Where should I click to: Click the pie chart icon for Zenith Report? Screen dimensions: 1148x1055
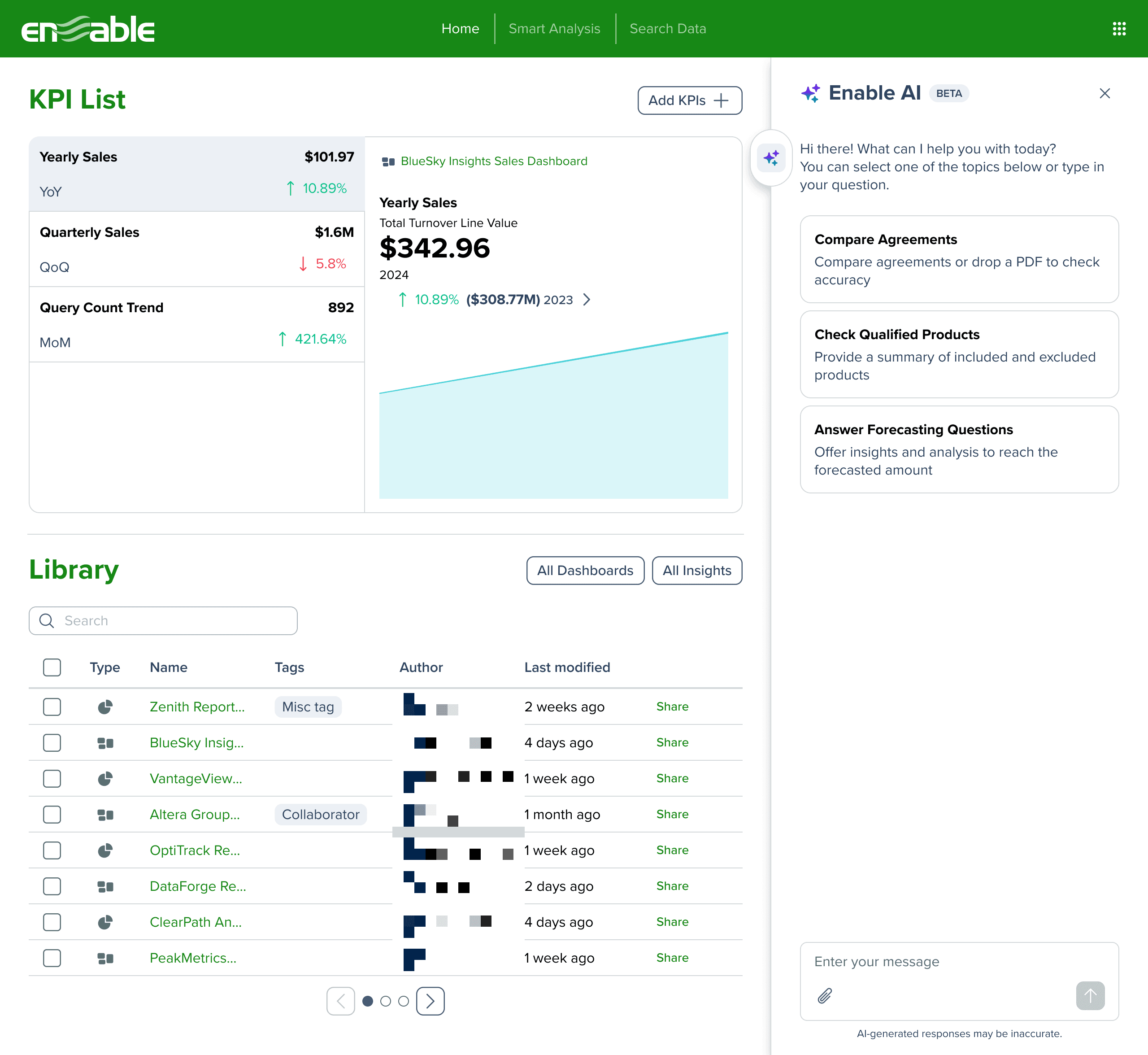105,707
